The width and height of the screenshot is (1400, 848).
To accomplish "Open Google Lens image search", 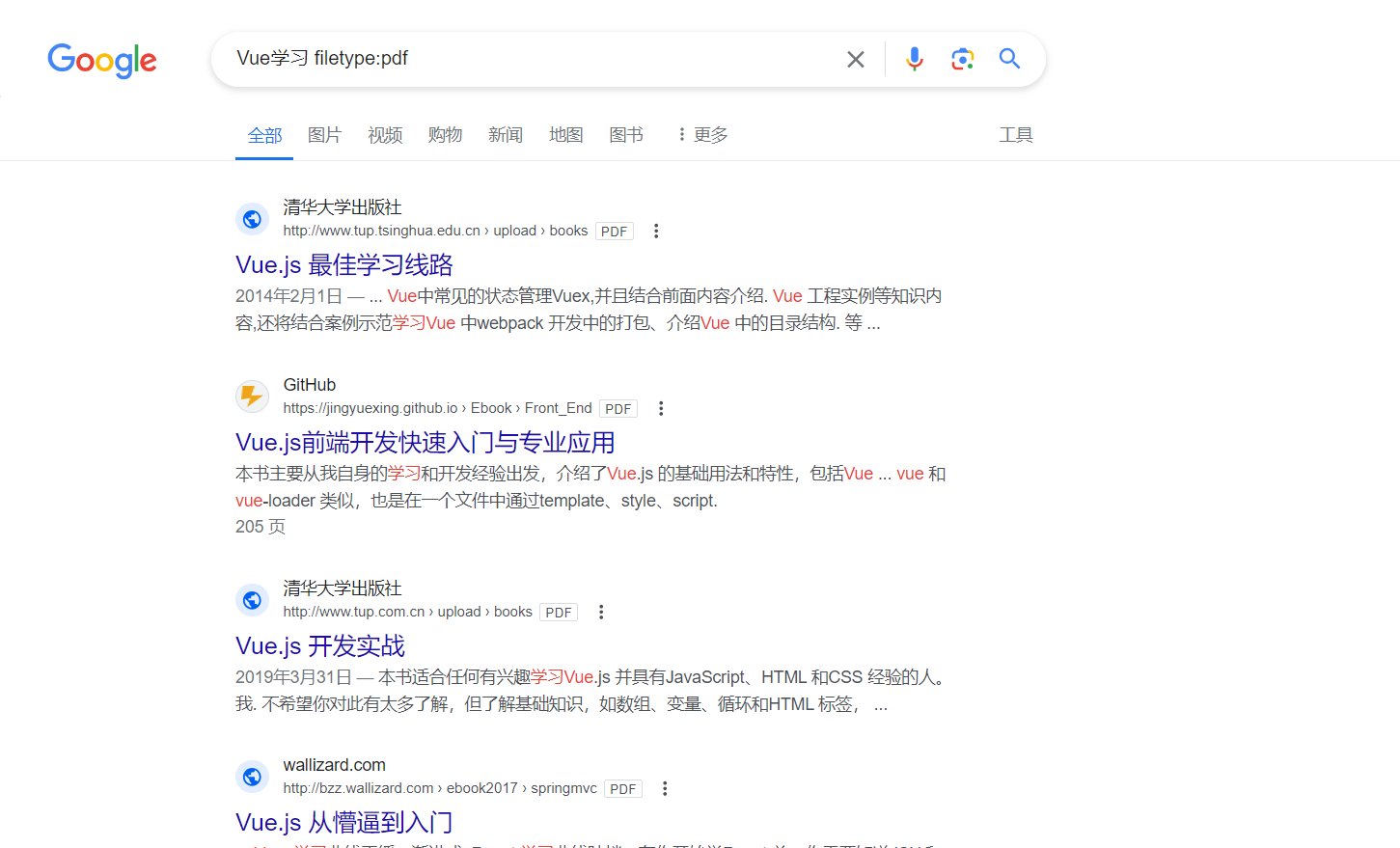I will coord(962,59).
